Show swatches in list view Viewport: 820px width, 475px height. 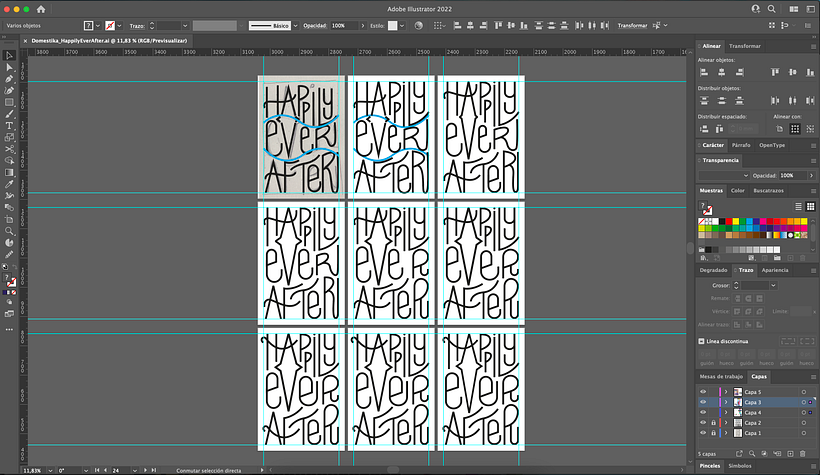coord(798,207)
